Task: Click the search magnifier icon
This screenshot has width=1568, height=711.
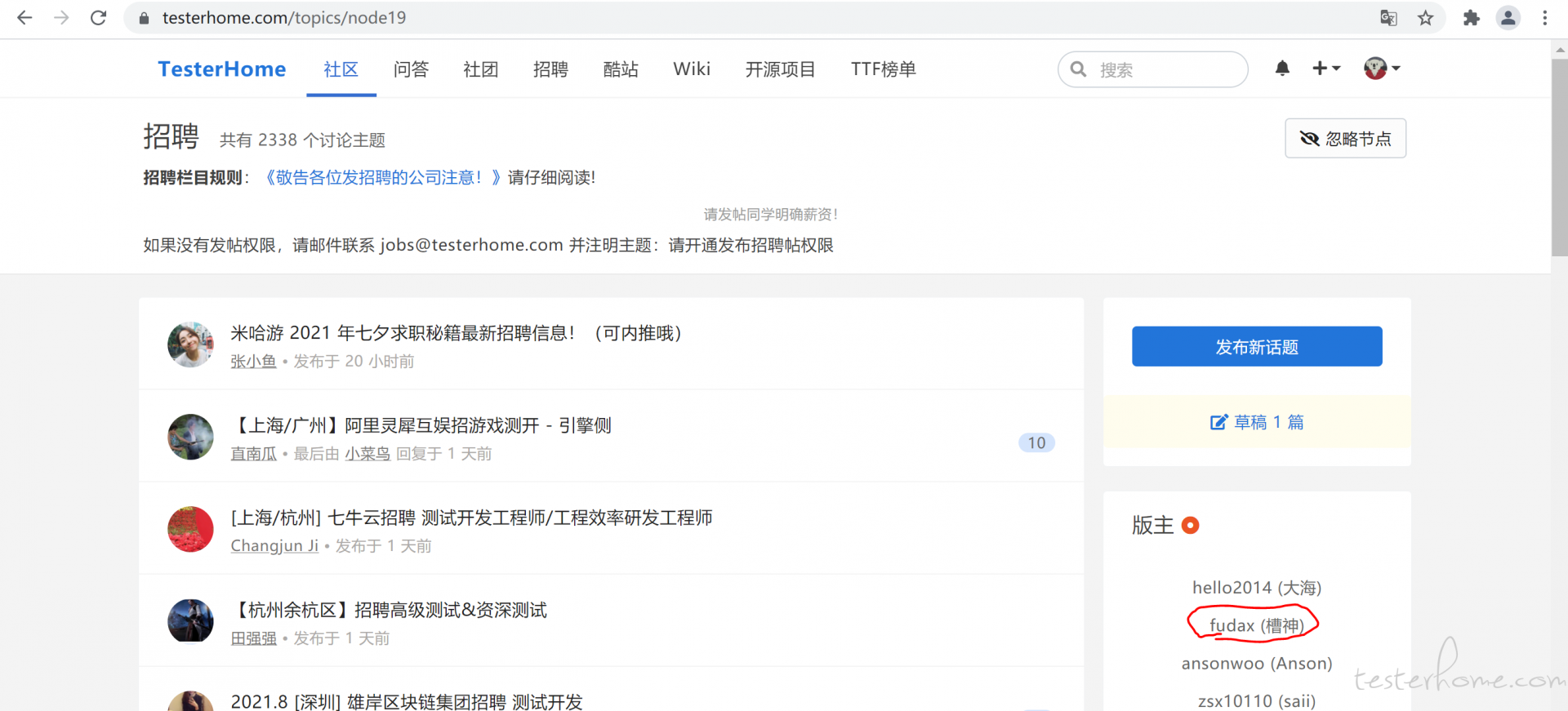Action: (x=1078, y=69)
